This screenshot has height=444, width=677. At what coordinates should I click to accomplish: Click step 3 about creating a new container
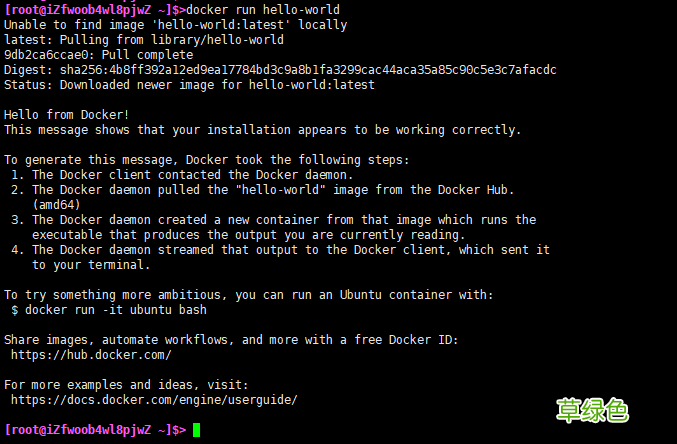point(274,220)
